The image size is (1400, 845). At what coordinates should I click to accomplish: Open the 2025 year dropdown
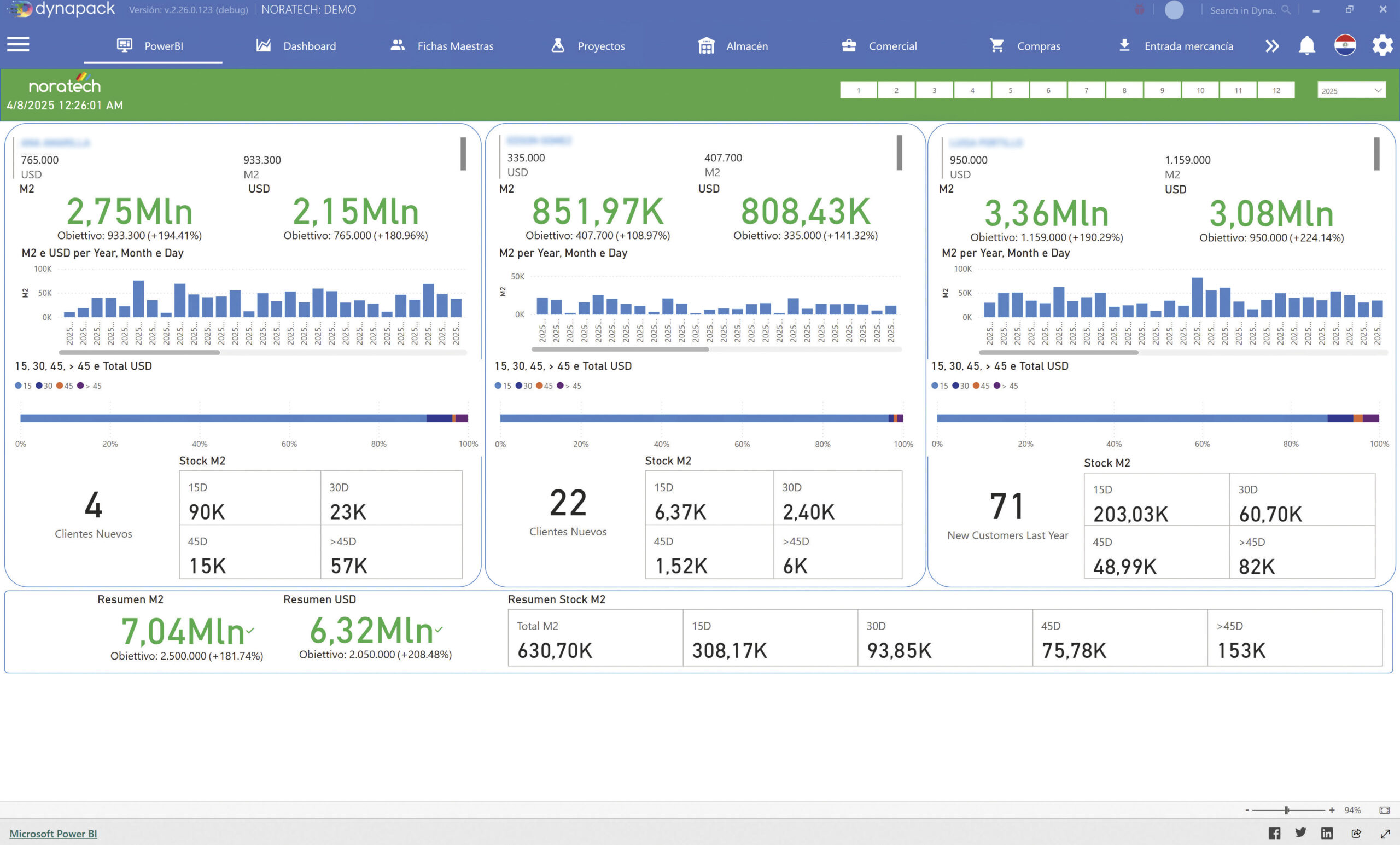tap(1351, 90)
